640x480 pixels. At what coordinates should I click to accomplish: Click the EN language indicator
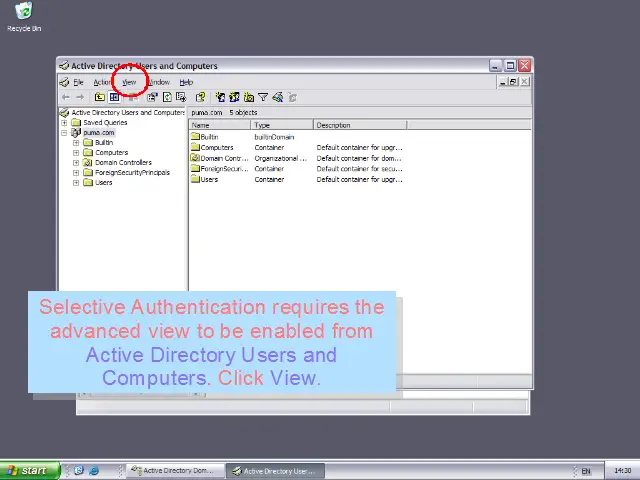(x=586, y=471)
